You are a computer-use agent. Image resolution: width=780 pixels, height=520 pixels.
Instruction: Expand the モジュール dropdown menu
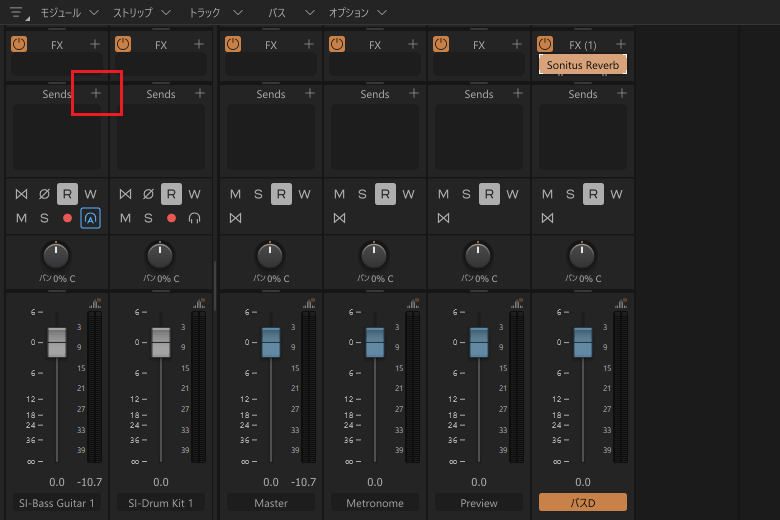point(69,13)
